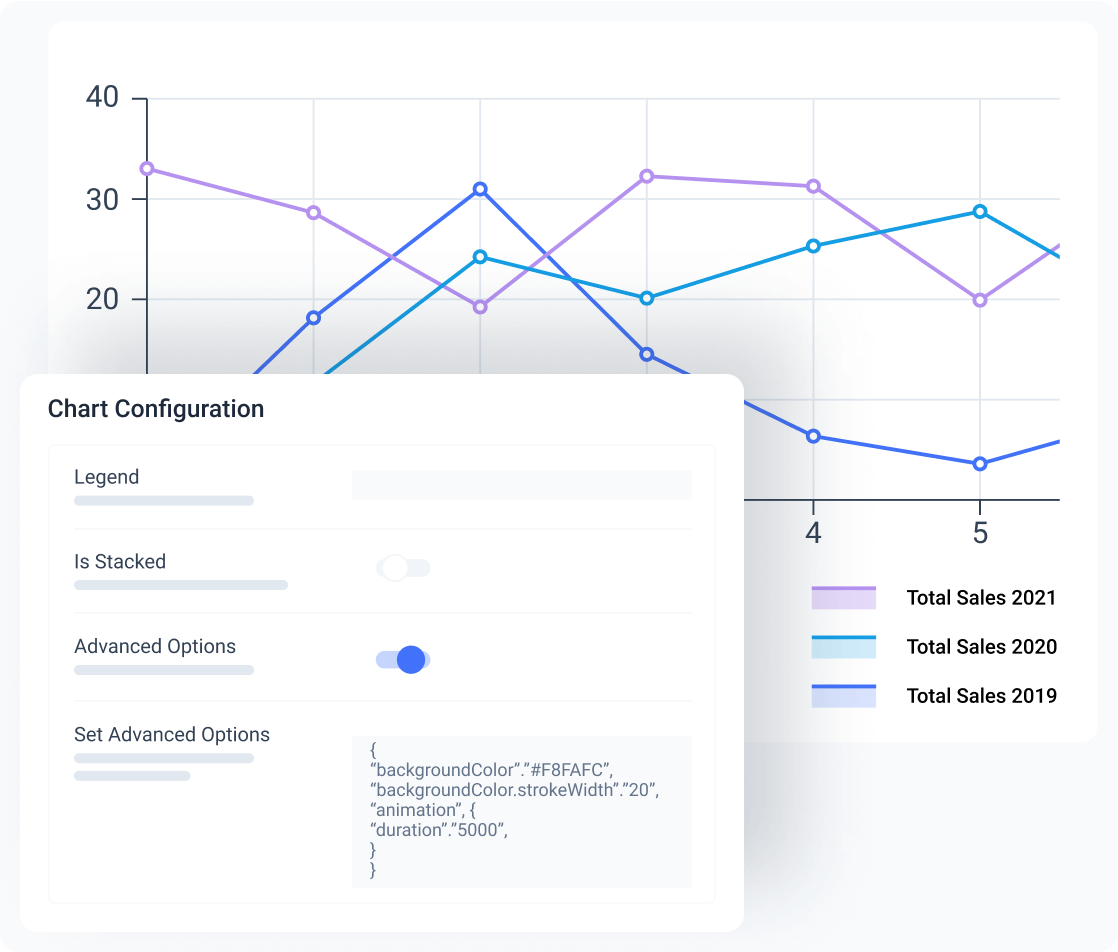Click the Set Advanced Options label
1118x952 pixels.
(x=172, y=735)
